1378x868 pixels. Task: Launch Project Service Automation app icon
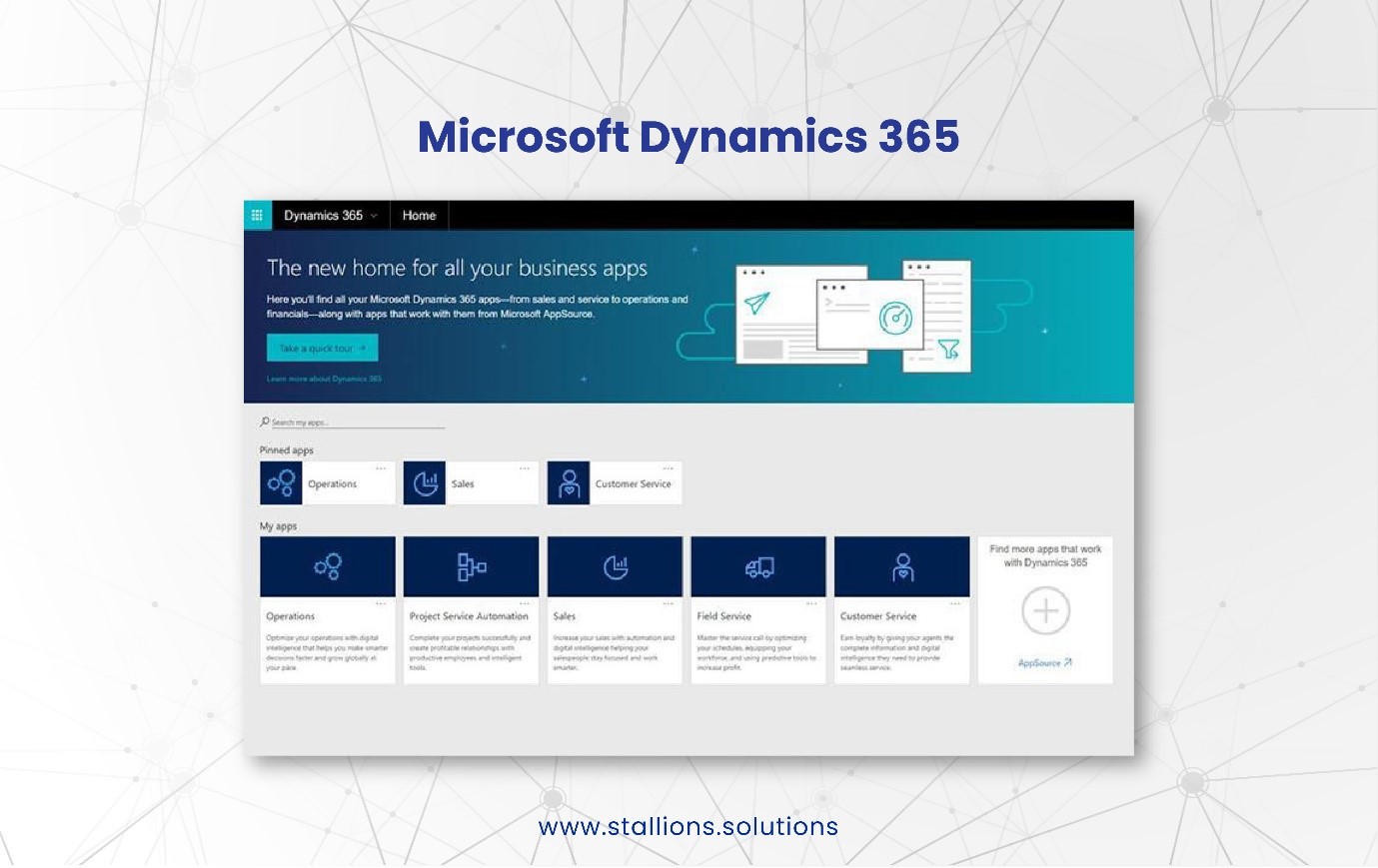tap(471, 566)
